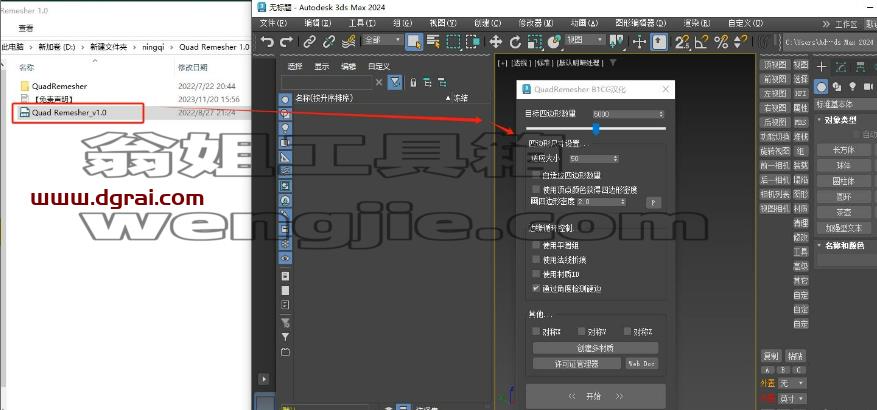The width and height of the screenshot is (877, 410).
Task: Select the Shapes category icon
Action: click(x=837, y=87)
